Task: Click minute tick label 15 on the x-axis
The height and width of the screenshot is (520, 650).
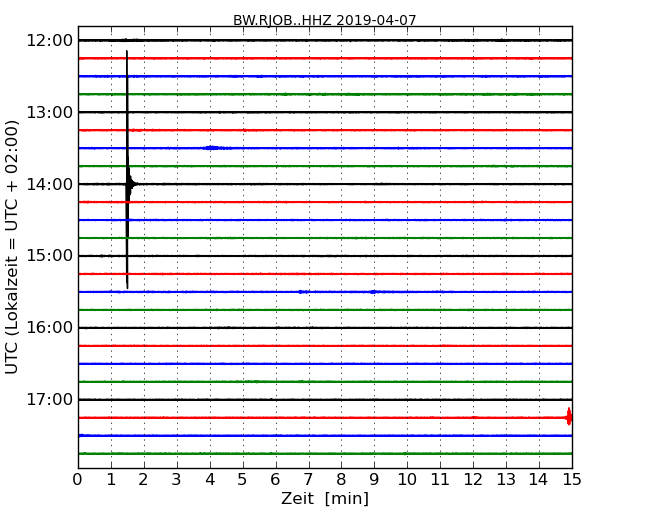Action: click(572, 479)
